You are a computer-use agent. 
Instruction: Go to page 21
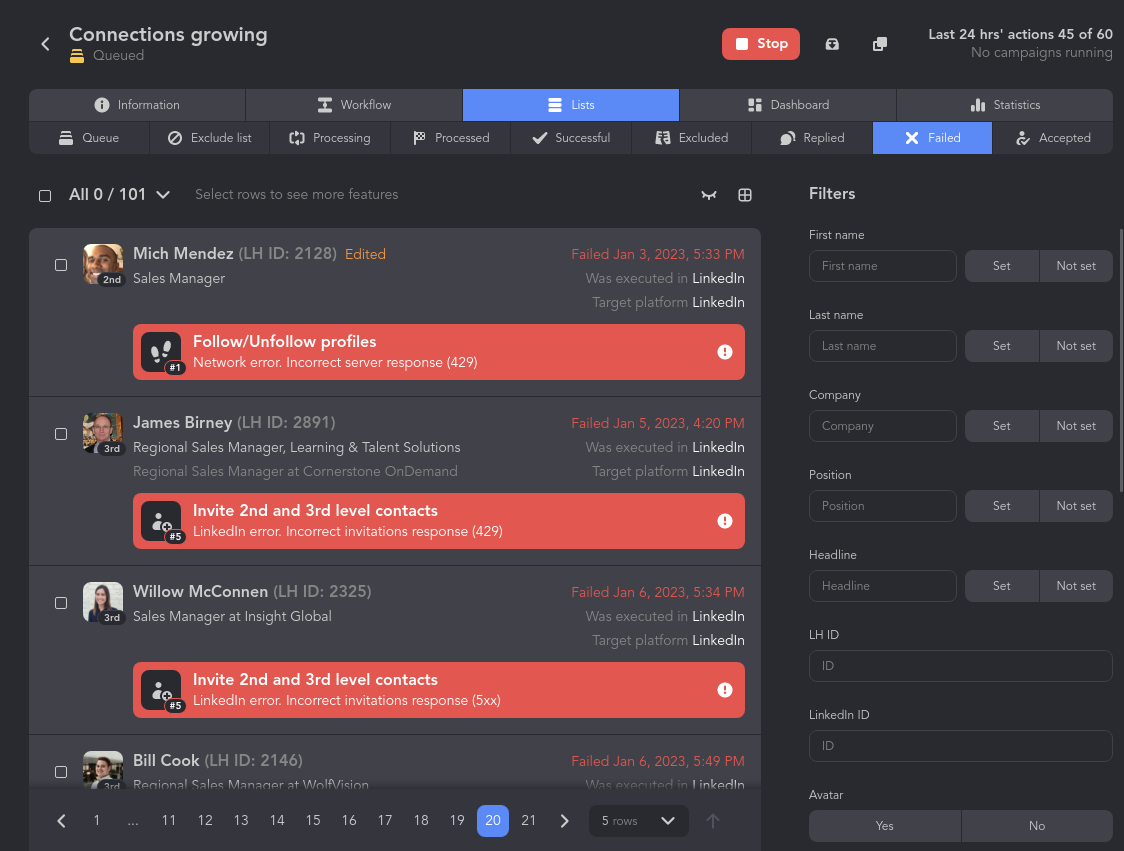click(528, 821)
